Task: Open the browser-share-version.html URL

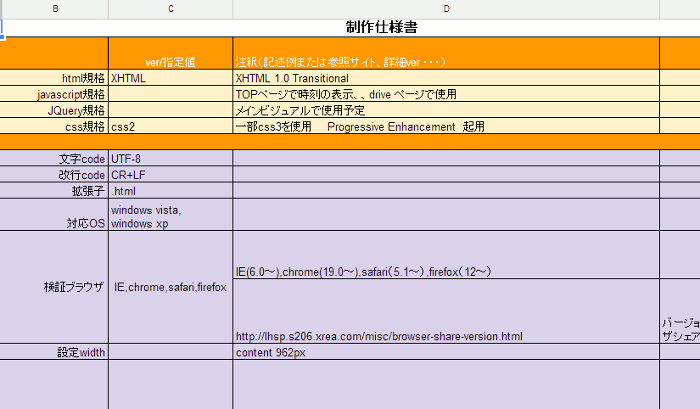Action: (x=379, y=336)
